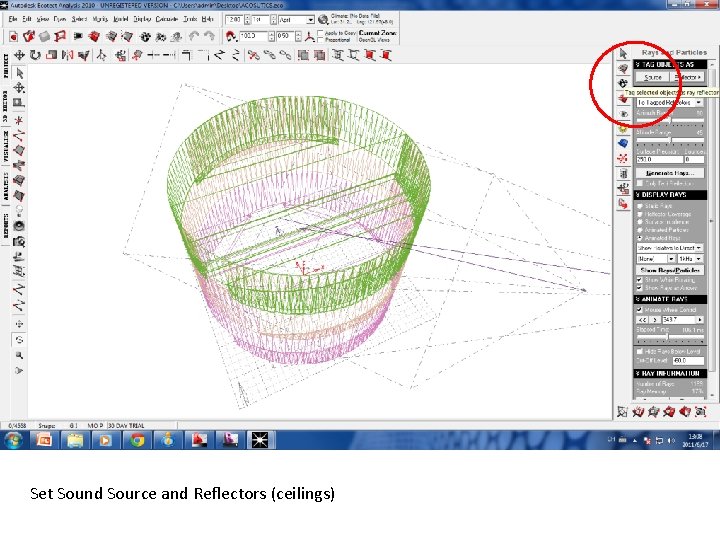Toggle Apply to Copy checkbox
720x540 pixels.
click(x=321, y=33)
